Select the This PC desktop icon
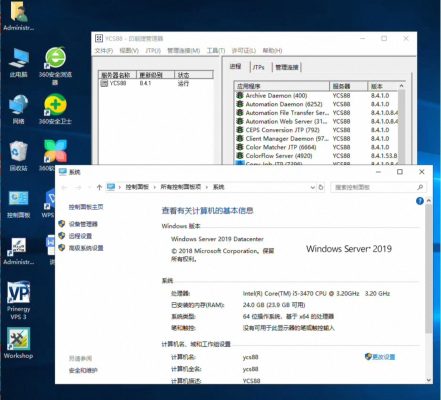 pos(19,63)
